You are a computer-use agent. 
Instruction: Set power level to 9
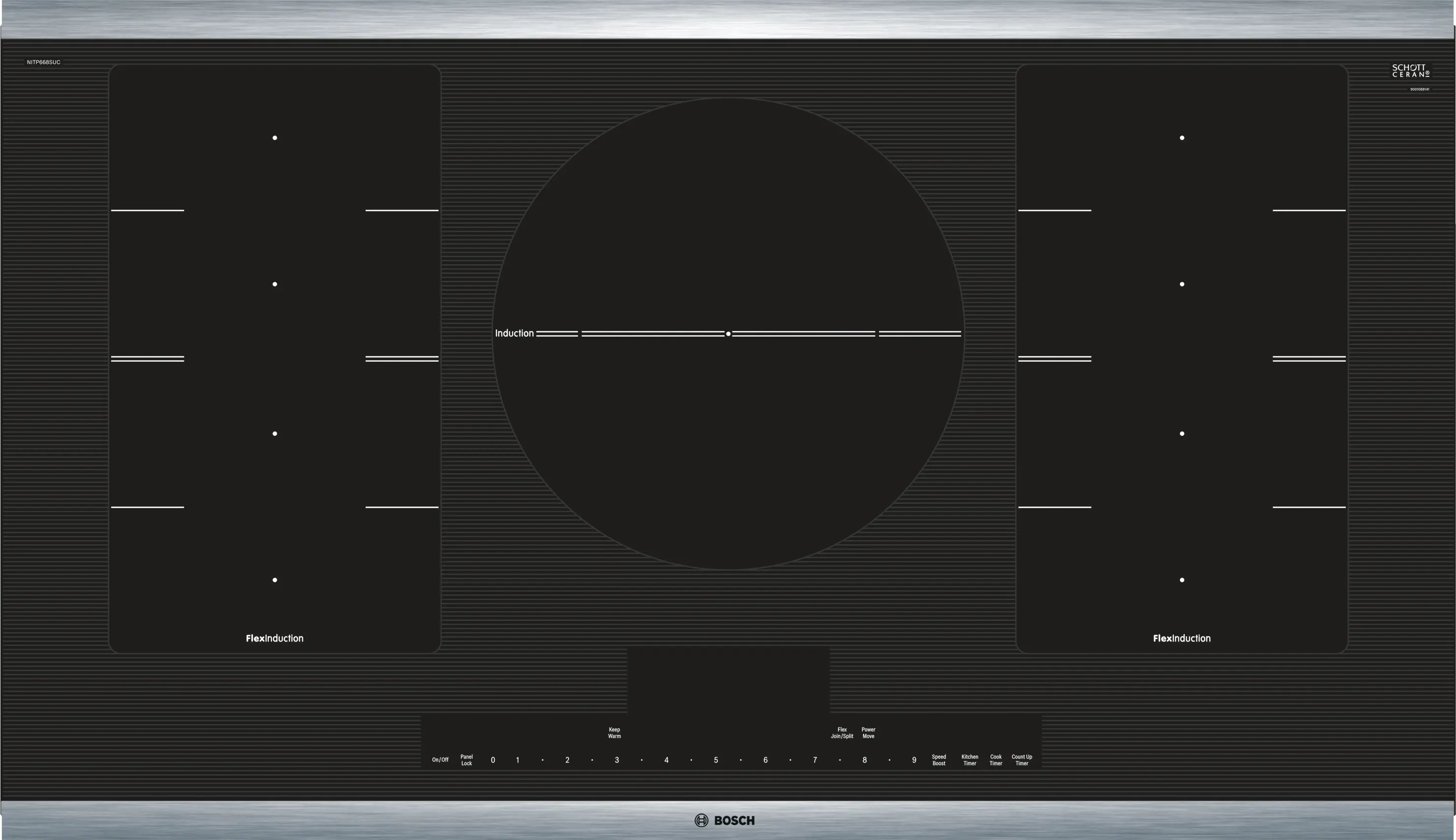tap(914, 760)
